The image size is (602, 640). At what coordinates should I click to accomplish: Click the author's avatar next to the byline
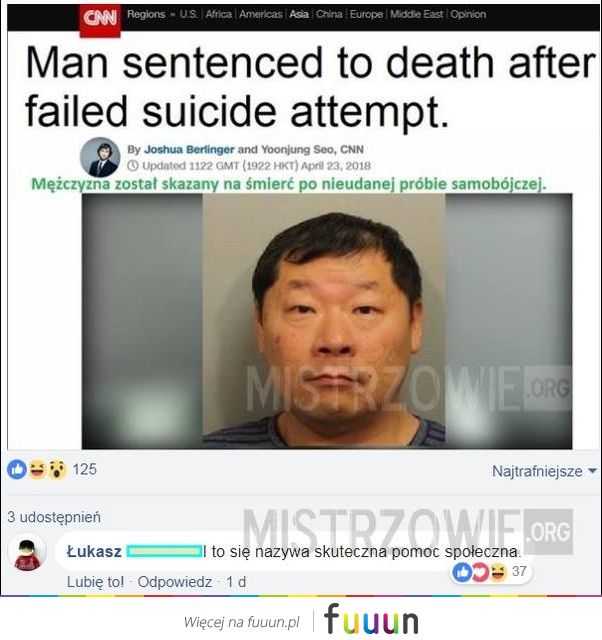[x=100, y=157]
